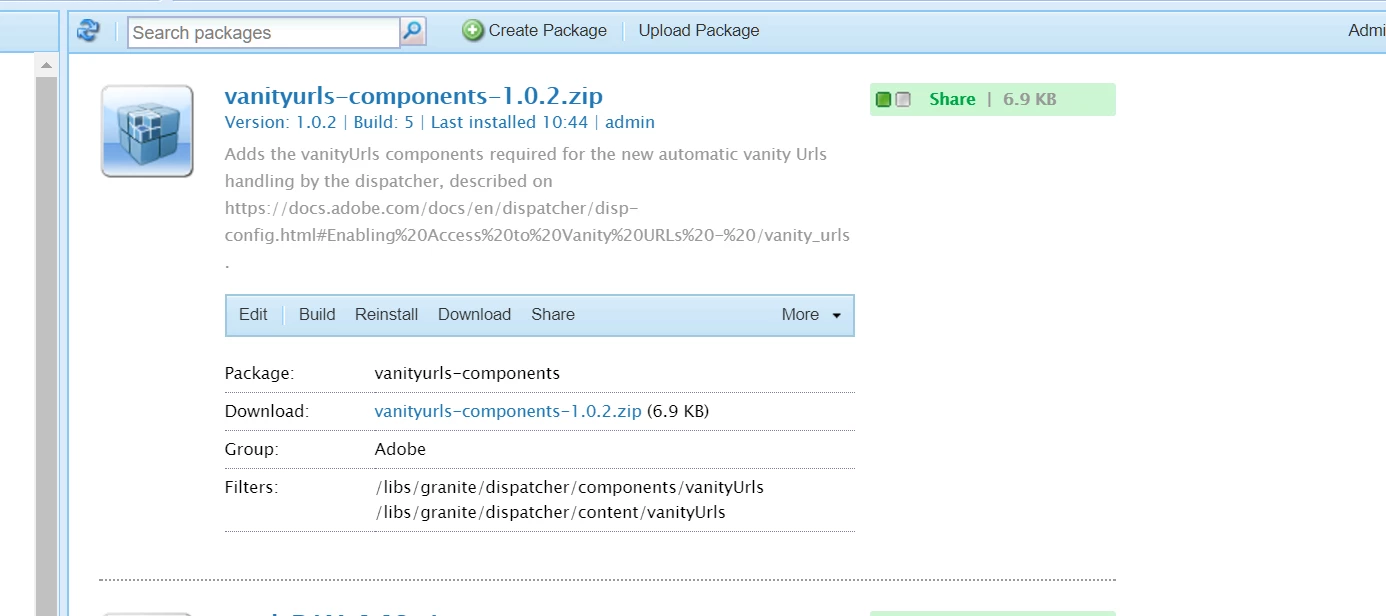Click the green Share label in status bar
The image size is (1386, 616).
[952, 99]
